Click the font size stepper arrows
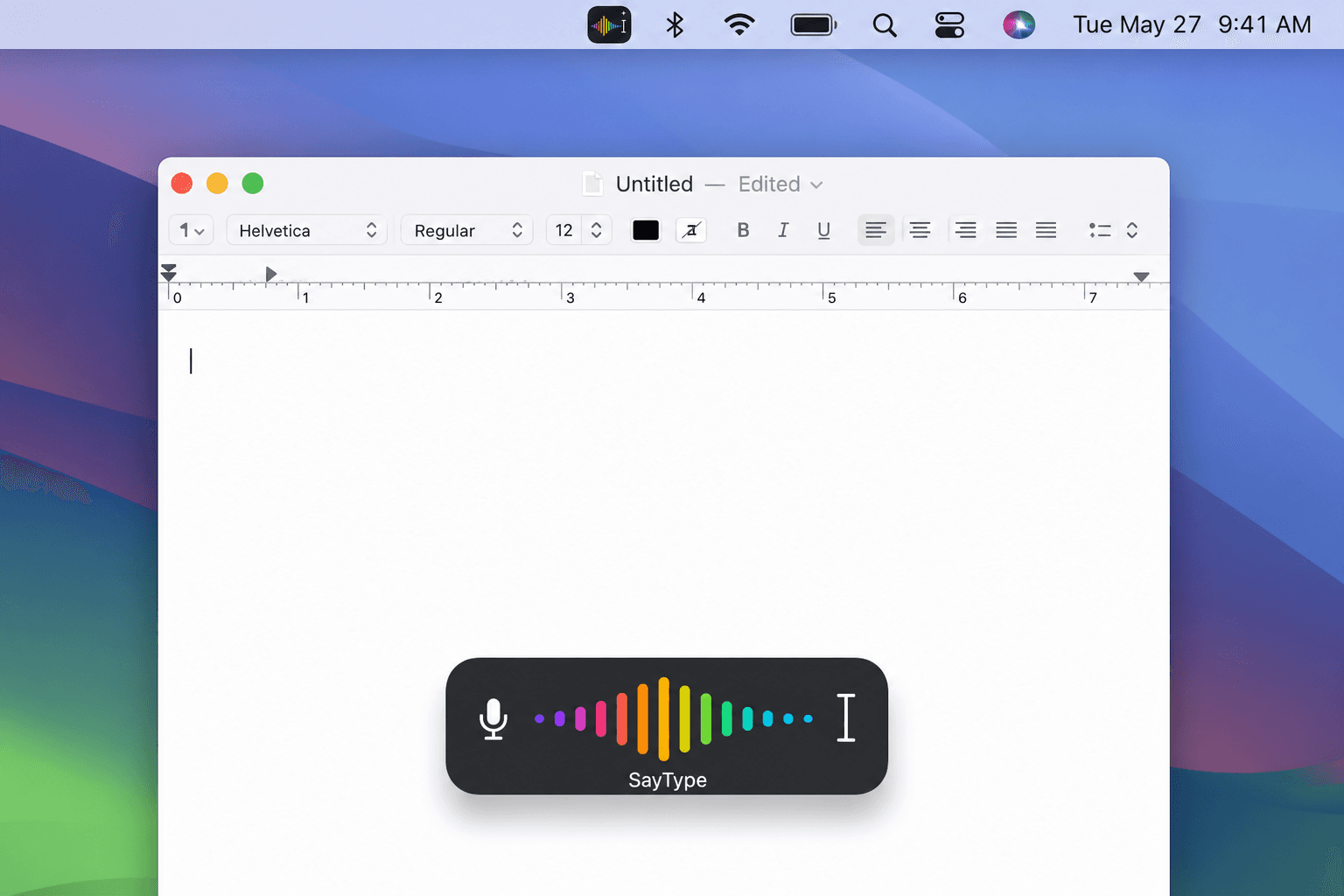This screenshot has height=896, width=1344. [x=597, y=230]
